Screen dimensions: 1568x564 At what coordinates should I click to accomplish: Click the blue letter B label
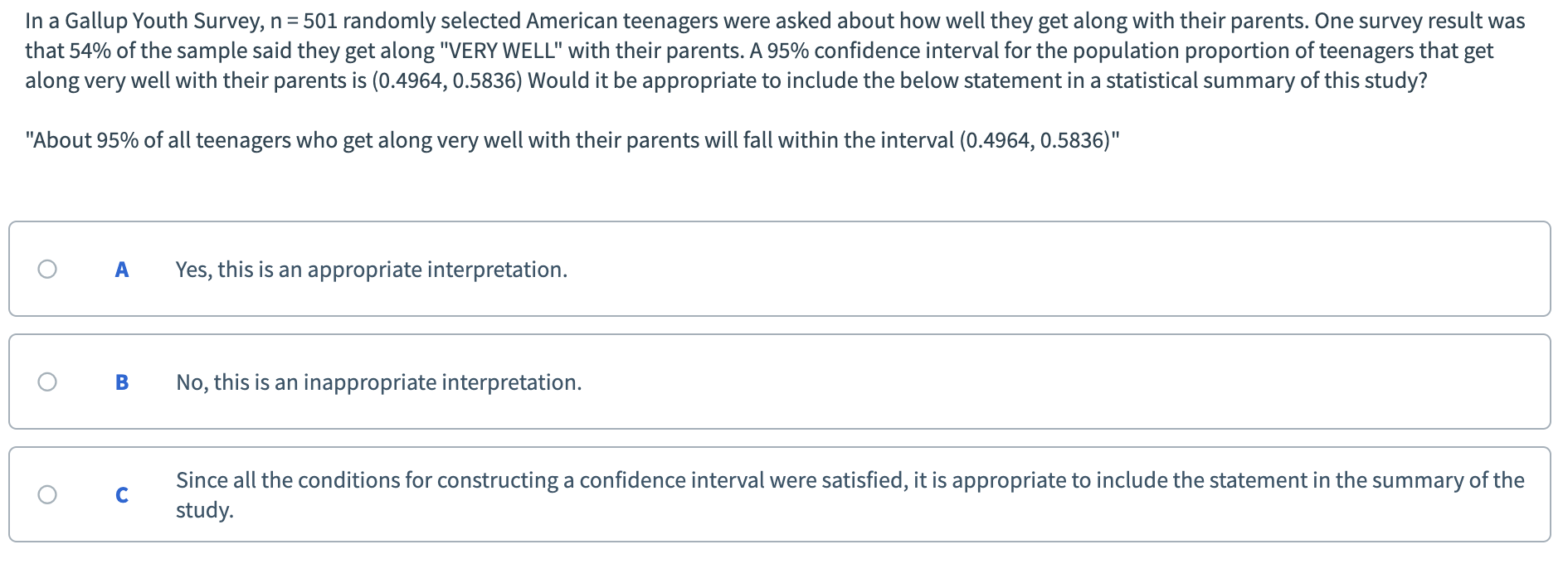click(122, 381)
